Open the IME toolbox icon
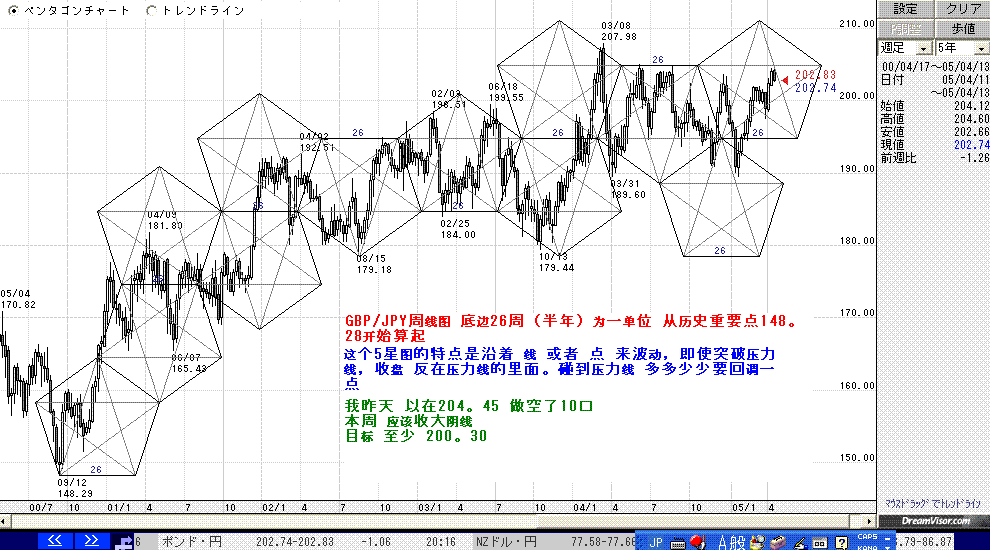990x550 pixels. pos(778,542)
